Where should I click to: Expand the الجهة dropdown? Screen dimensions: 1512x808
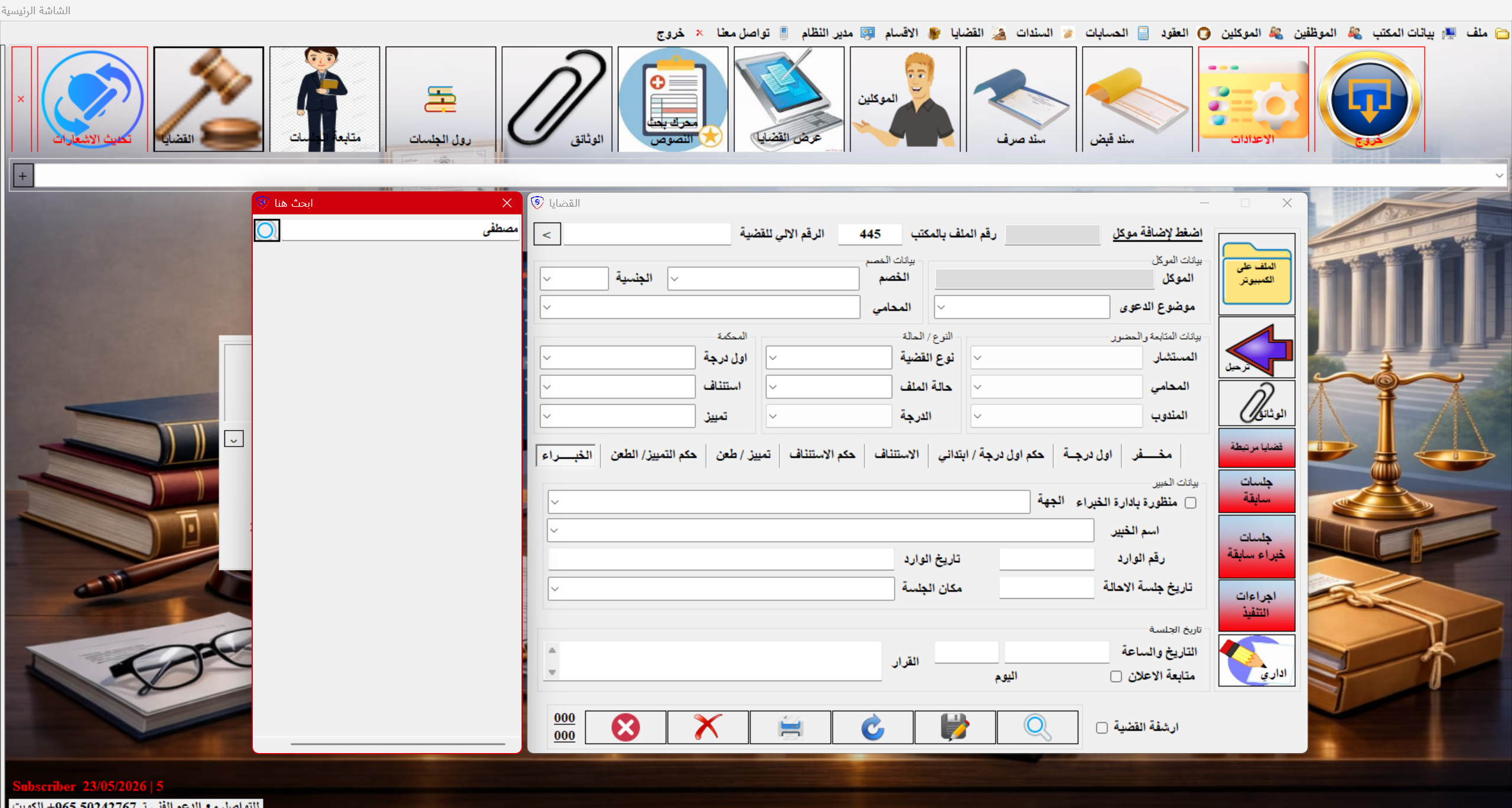(x=555, y=502)
